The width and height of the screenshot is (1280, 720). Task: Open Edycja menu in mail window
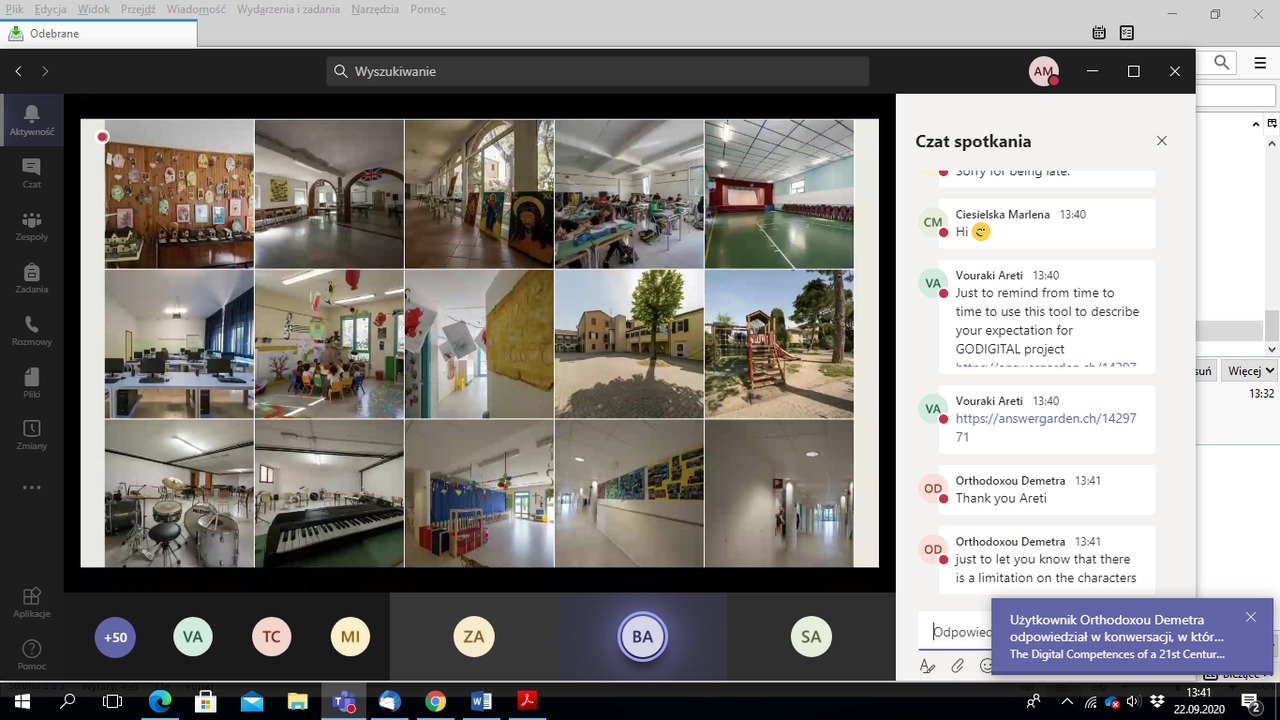tap(50, 9)
